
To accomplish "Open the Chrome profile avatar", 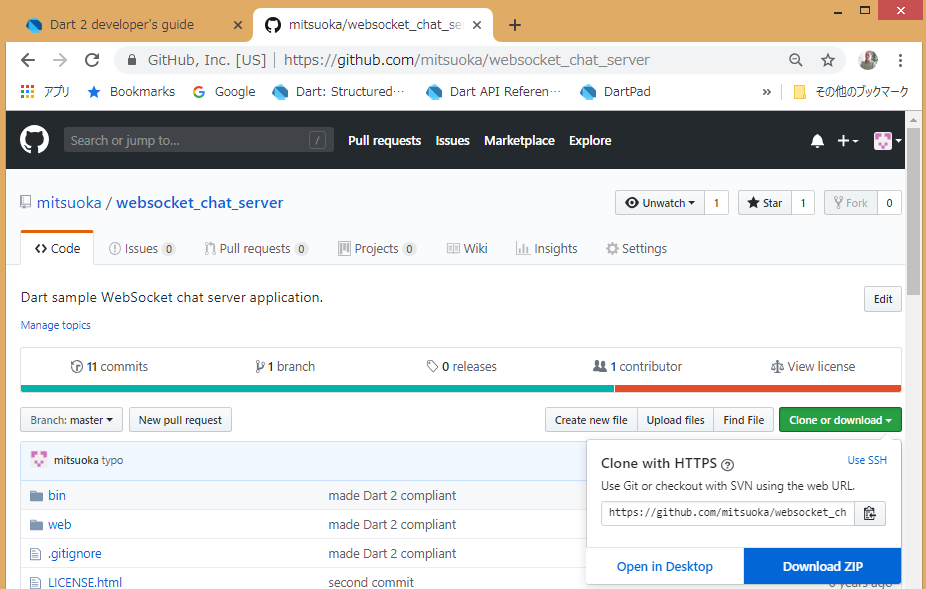I will click(x=868, y=60).
